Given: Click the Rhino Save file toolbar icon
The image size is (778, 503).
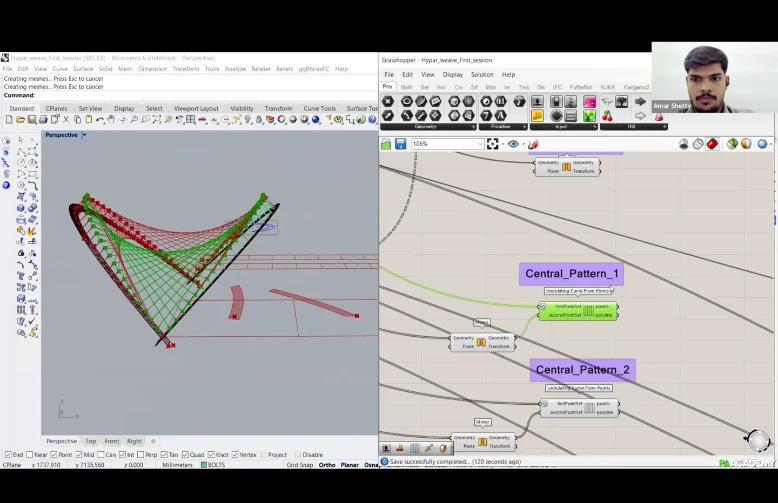Looking at the screenshot, I should (x=33, y=120).
